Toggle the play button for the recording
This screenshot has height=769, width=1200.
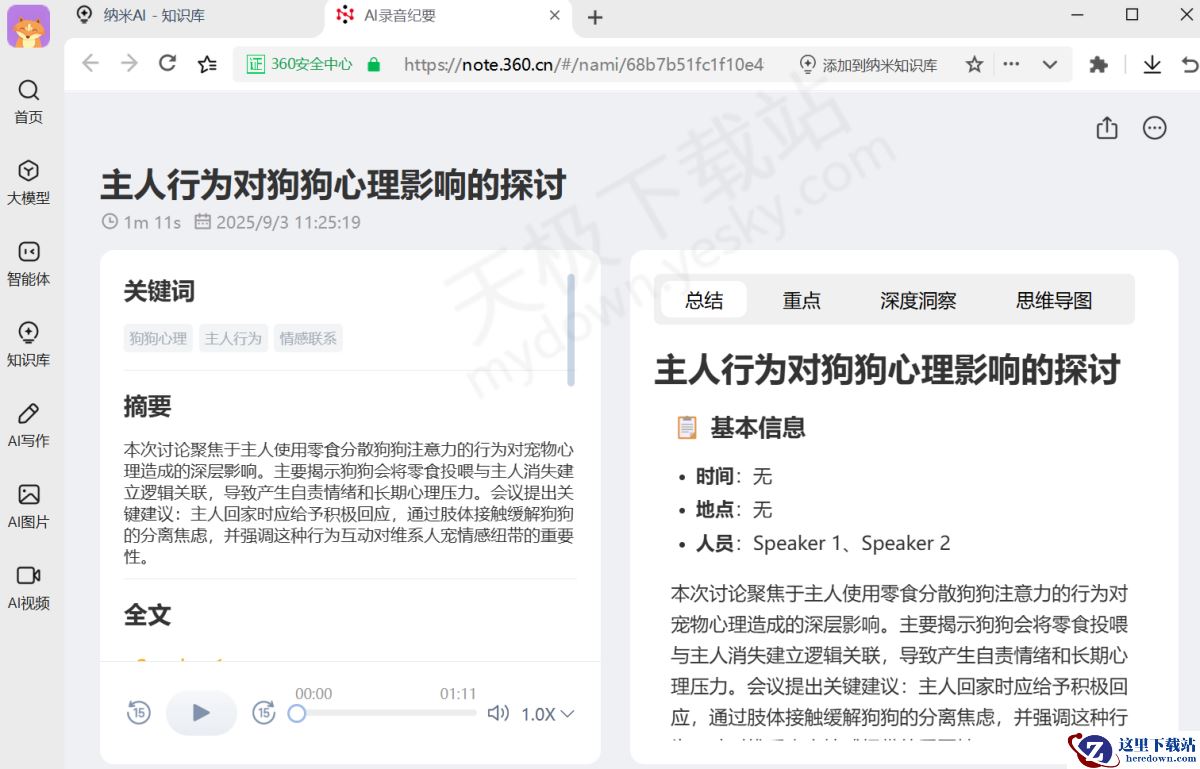(200, 712)
